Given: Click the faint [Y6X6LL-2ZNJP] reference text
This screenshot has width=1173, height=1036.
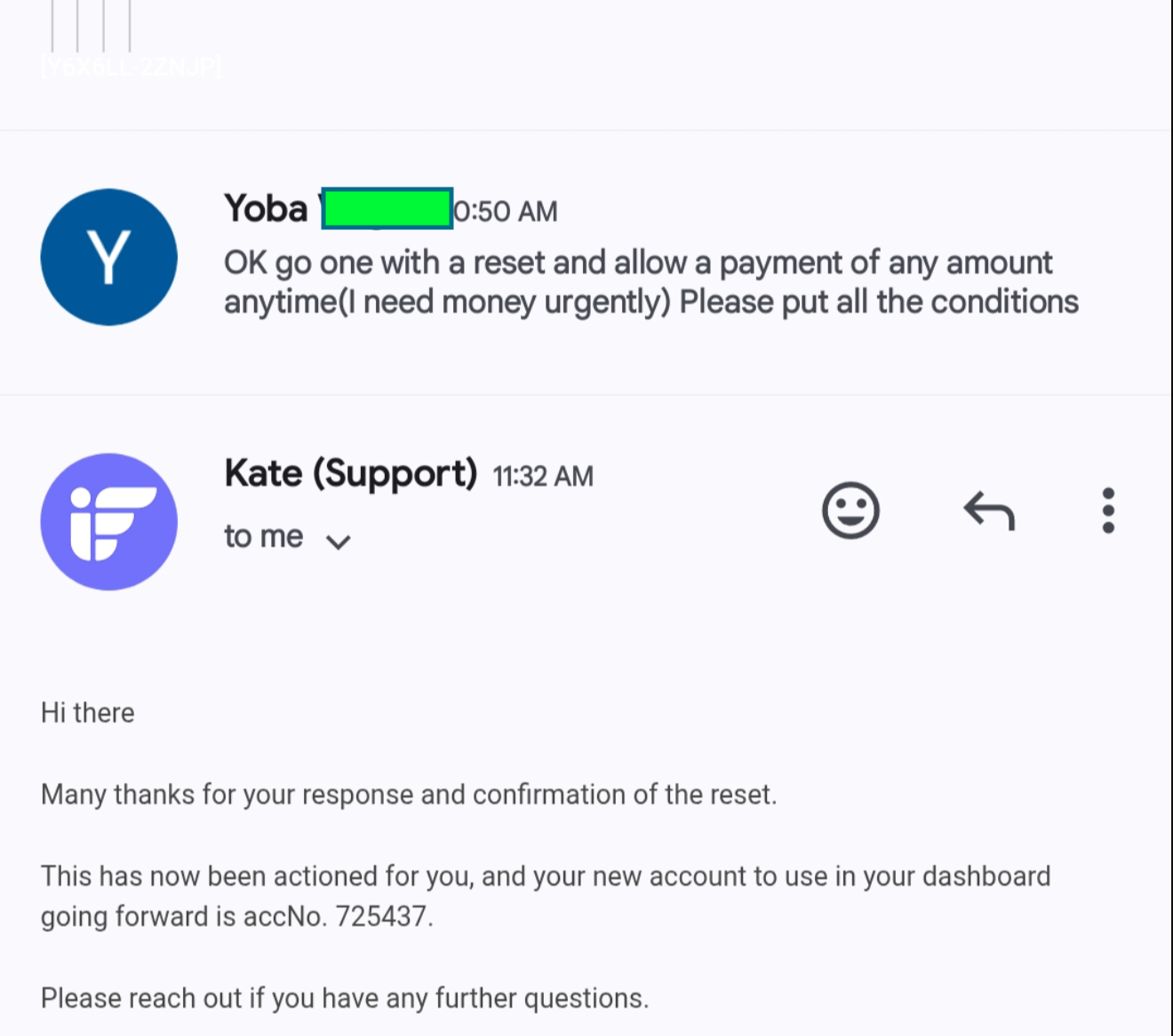Looking at the screenshot, I should (132, 67).
